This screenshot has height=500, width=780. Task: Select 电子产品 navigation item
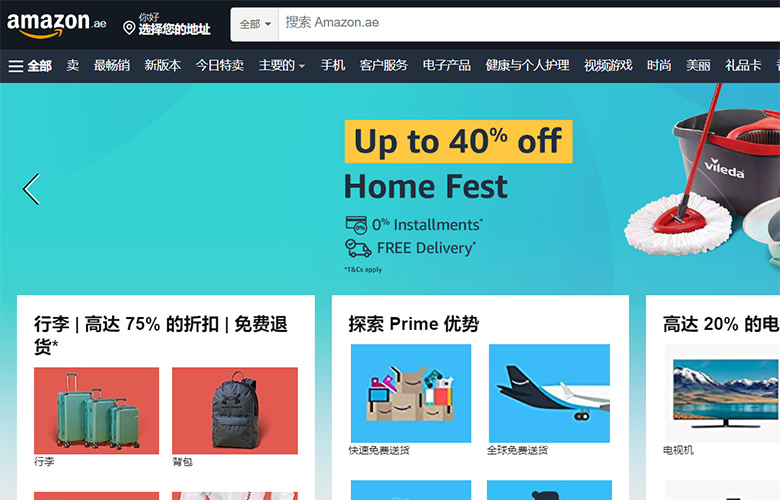point(446,66)
